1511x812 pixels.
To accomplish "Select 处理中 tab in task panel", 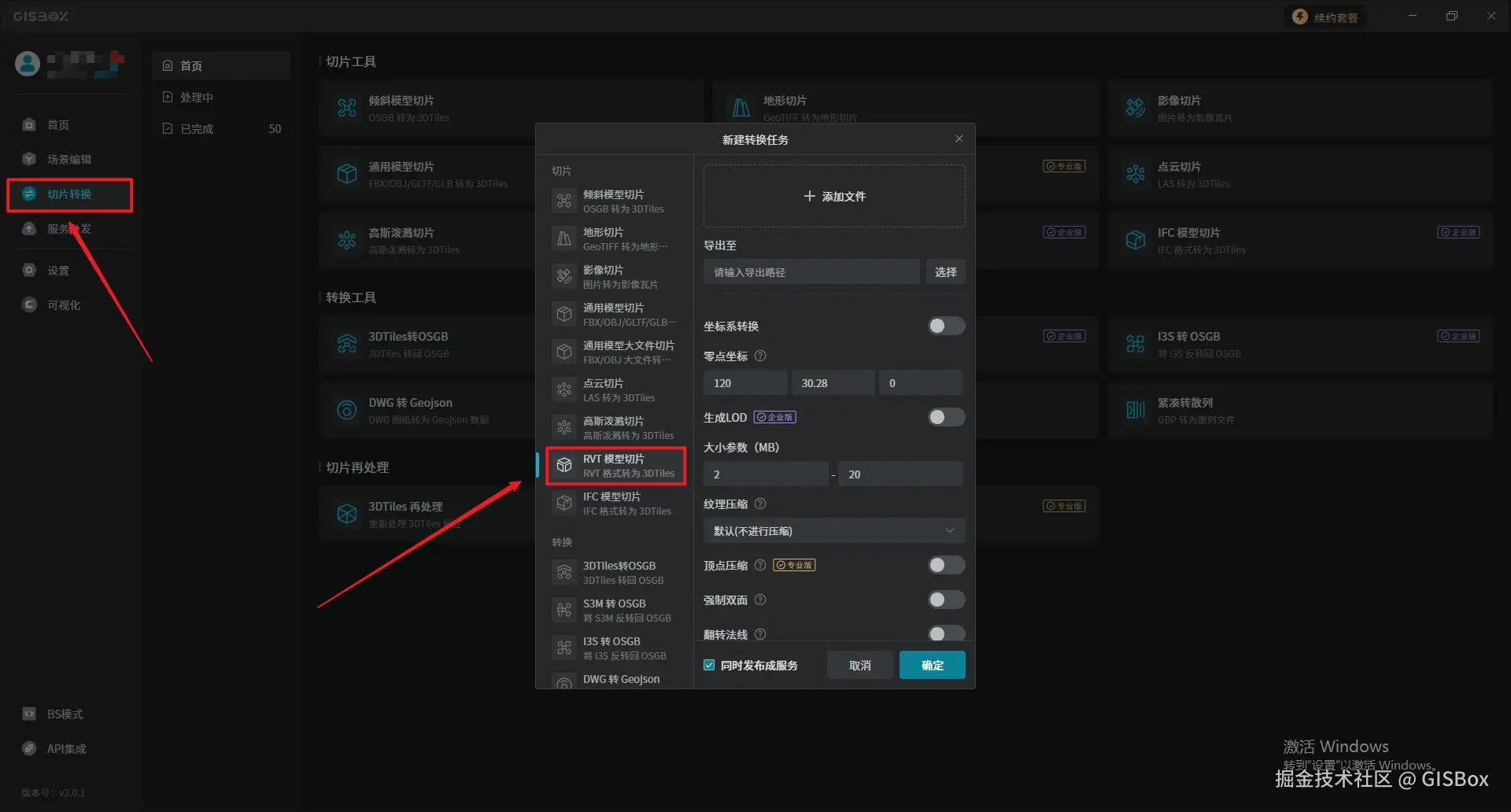I will [x=221, y=97].
